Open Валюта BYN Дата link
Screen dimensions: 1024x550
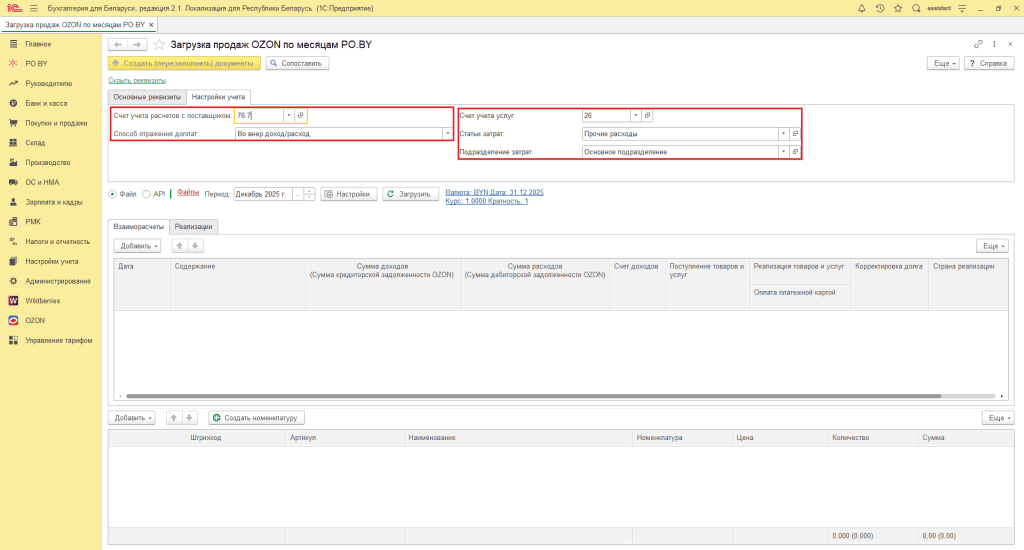[x=494, y=192]
